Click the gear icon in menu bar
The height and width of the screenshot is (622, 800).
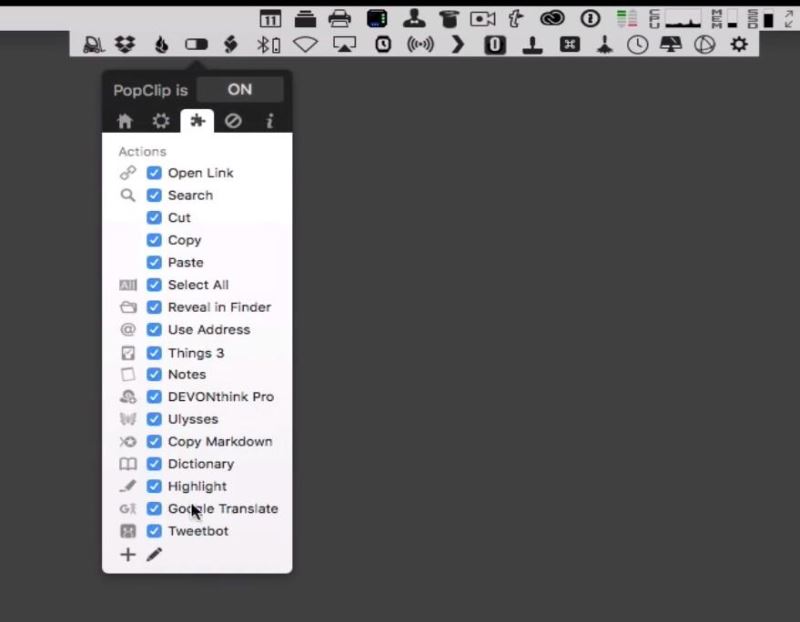(739, 44)
